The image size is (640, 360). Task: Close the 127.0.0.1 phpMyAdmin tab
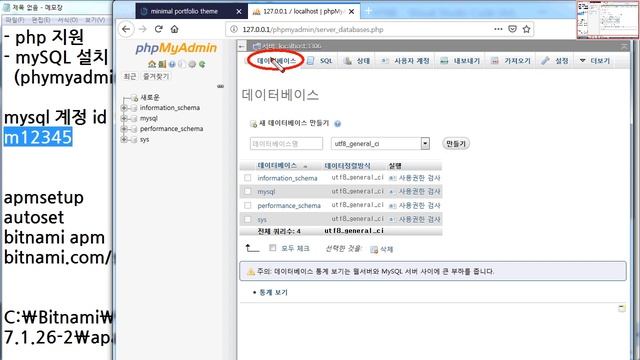pos(351,11)
